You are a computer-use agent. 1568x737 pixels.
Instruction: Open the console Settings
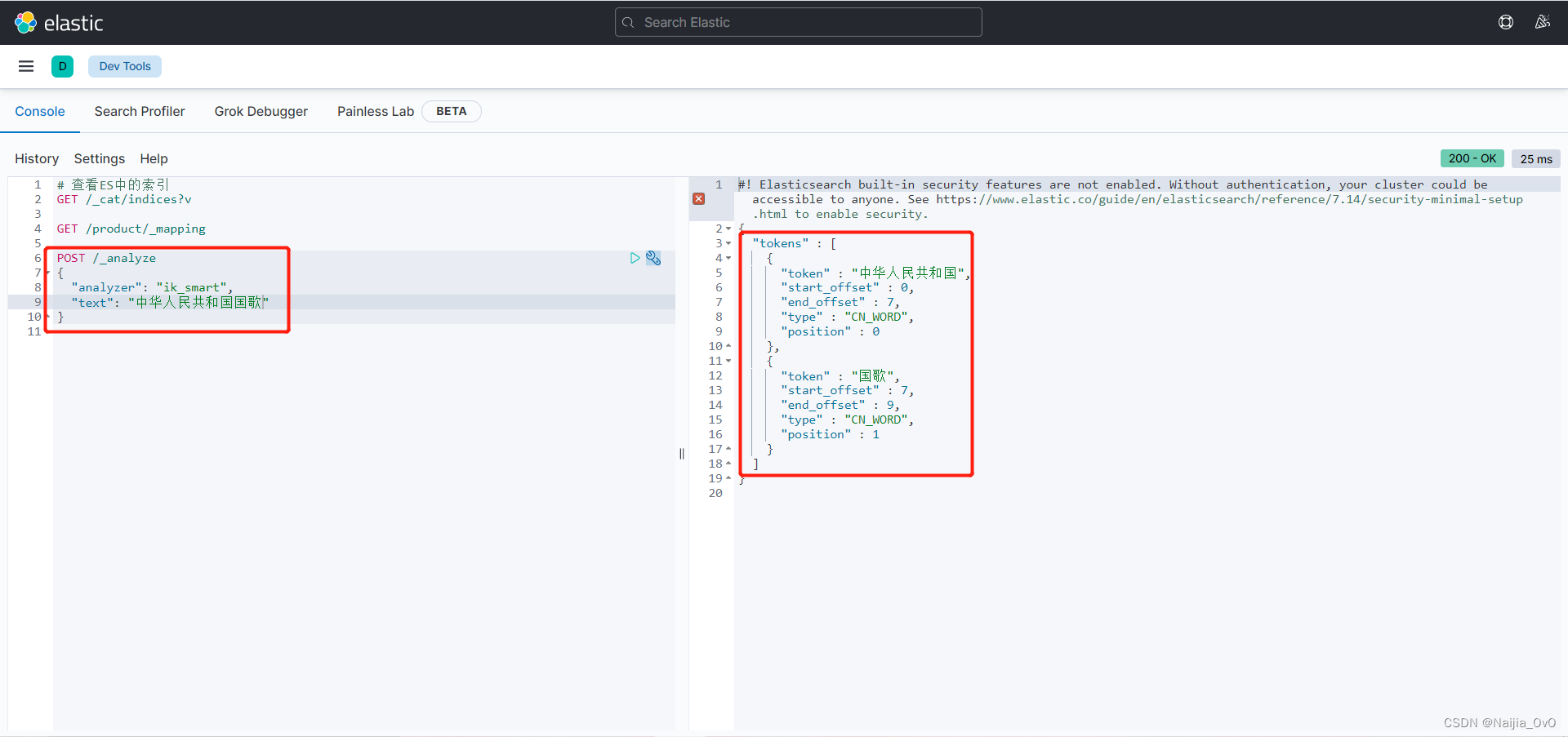tap(100, 158)
